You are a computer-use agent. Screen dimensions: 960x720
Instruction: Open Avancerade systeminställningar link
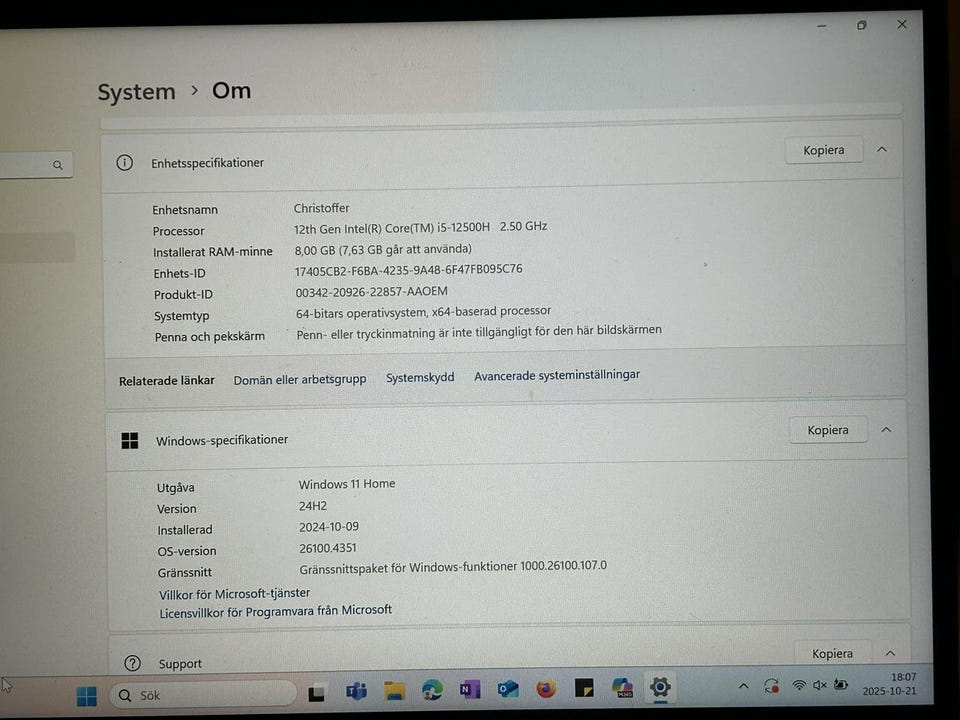pos(557,375)
